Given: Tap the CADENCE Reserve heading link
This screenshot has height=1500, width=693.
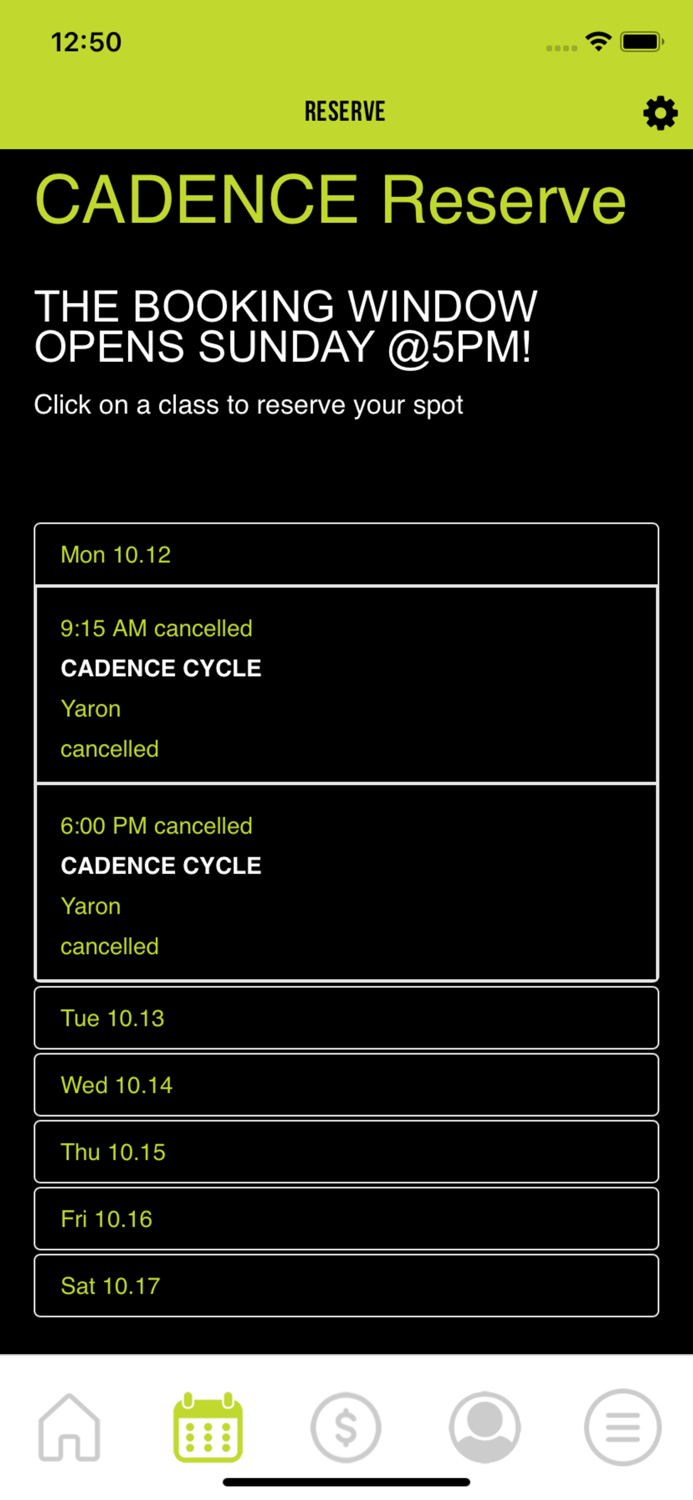Looking at the screenshot, I should tap(330, 198).
